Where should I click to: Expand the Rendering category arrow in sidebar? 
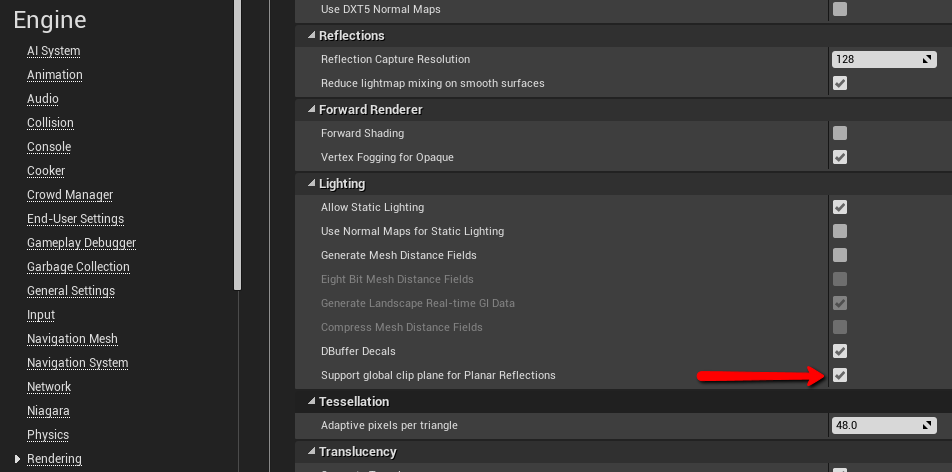[x=17, y=459]
